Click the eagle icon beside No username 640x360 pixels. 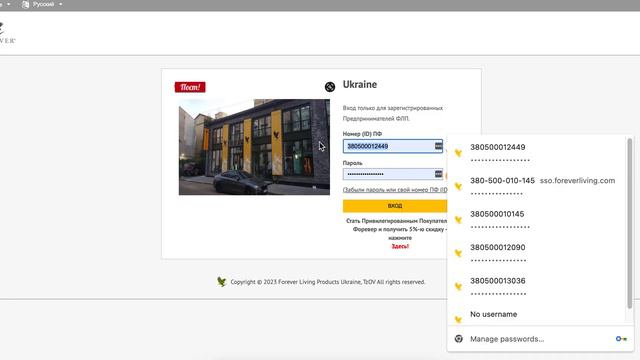[458, 319]
